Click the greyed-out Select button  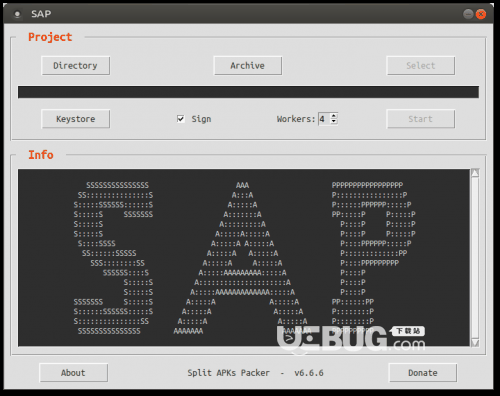[x=421, y=66]
